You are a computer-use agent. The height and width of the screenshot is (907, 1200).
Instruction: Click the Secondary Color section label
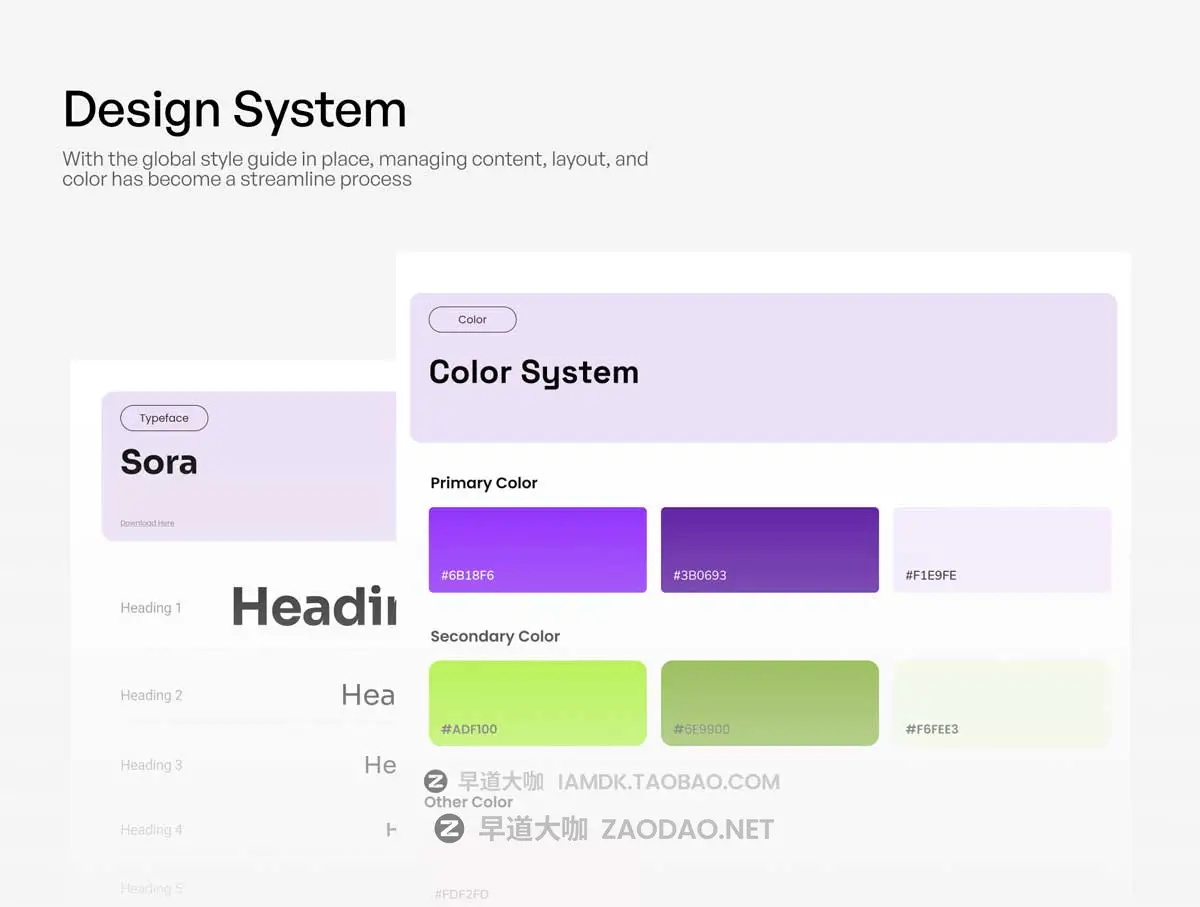[x=495, y=636]
